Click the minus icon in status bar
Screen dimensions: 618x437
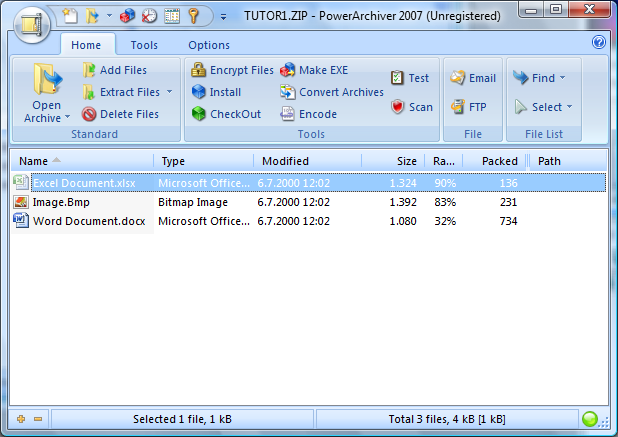[38, 419]
